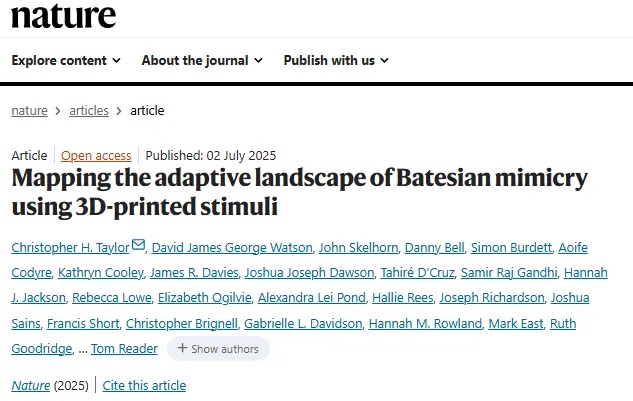Open the About the journal dropdown

click(202, 60)
